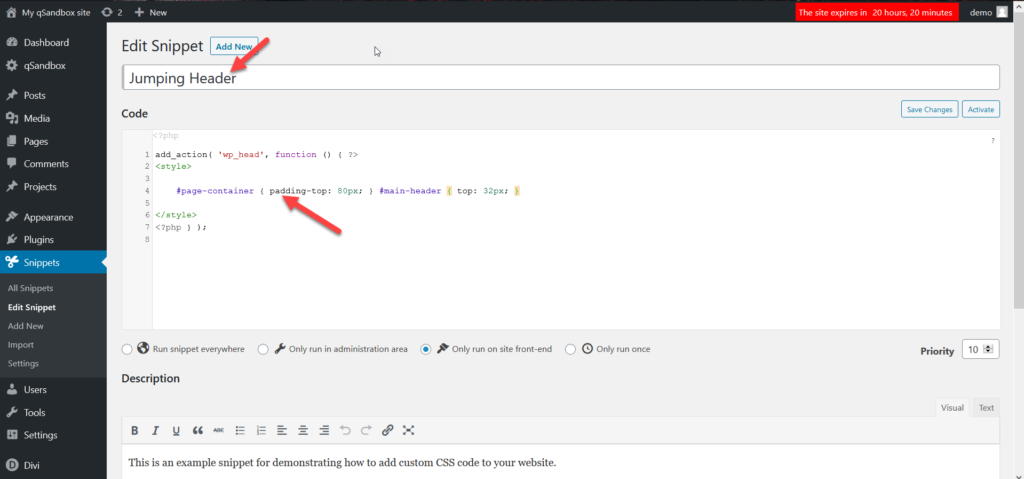Select Only run once option

pos(570,350)
